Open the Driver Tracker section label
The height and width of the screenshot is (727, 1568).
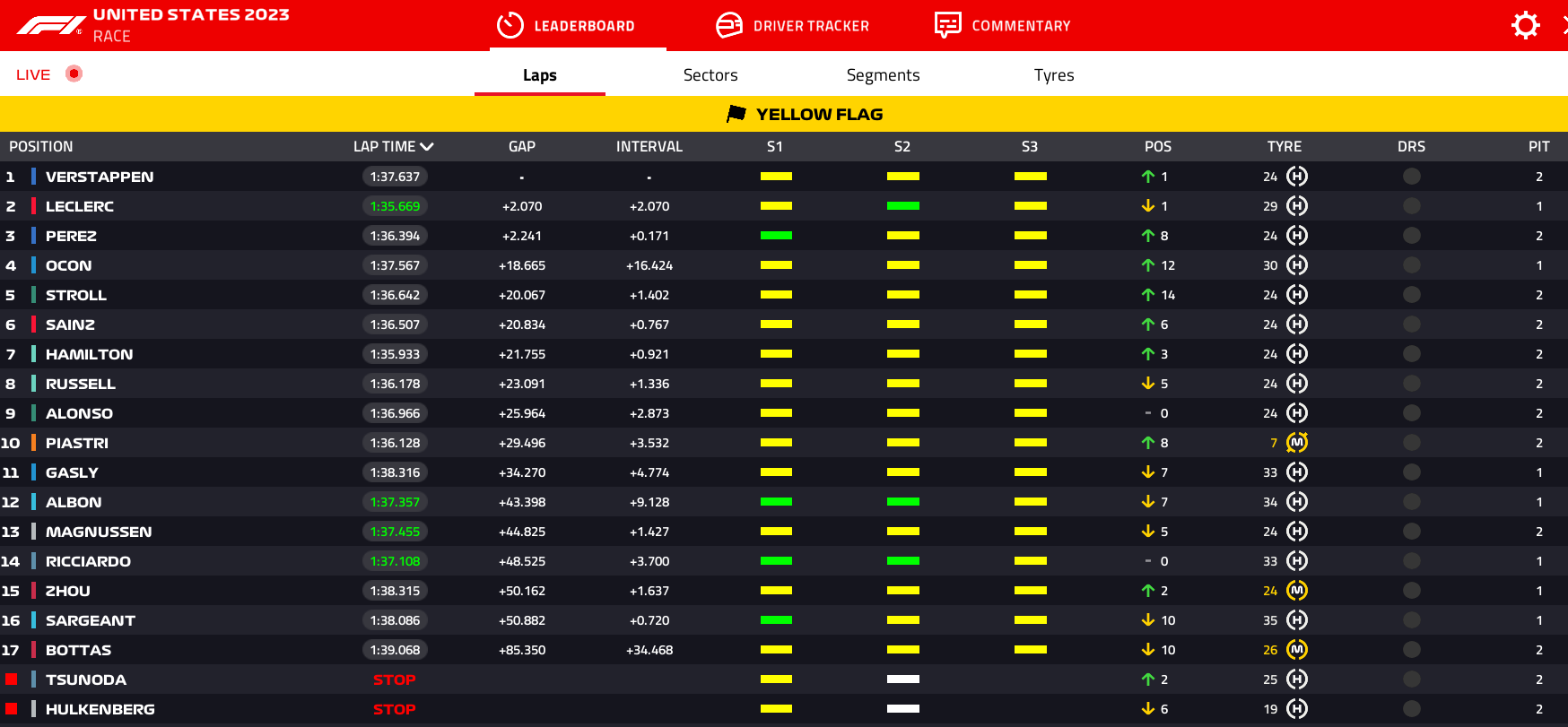(812, 26)
